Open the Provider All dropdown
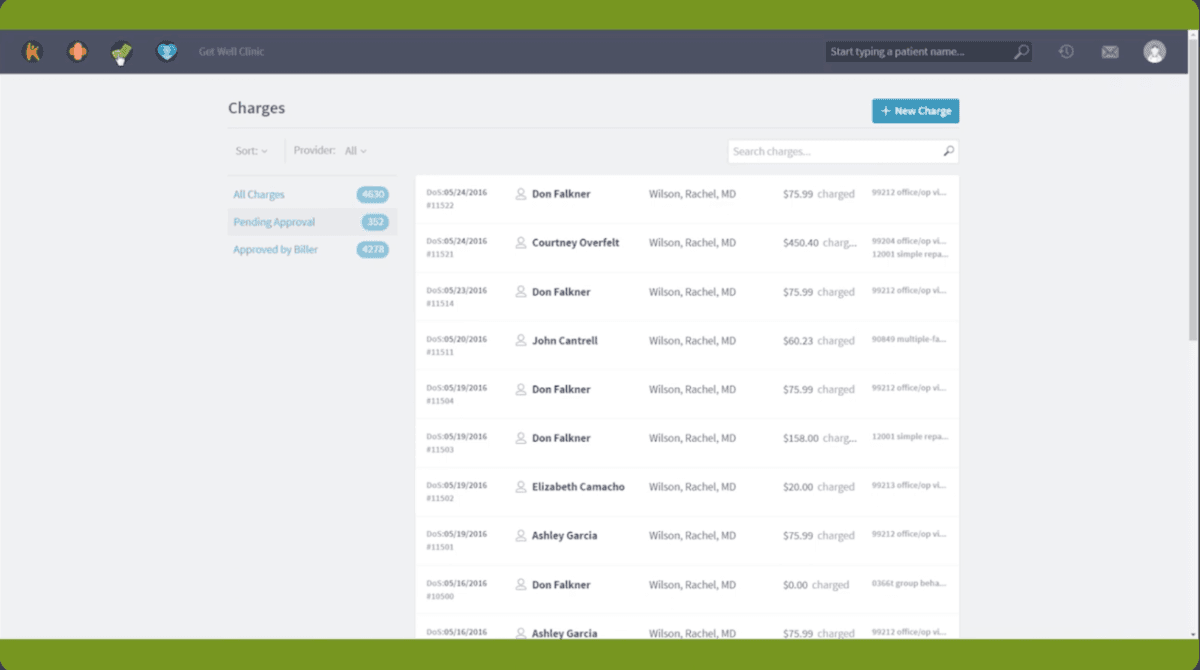This screenshot has height=670, width=1200. [x=355, y=151]
